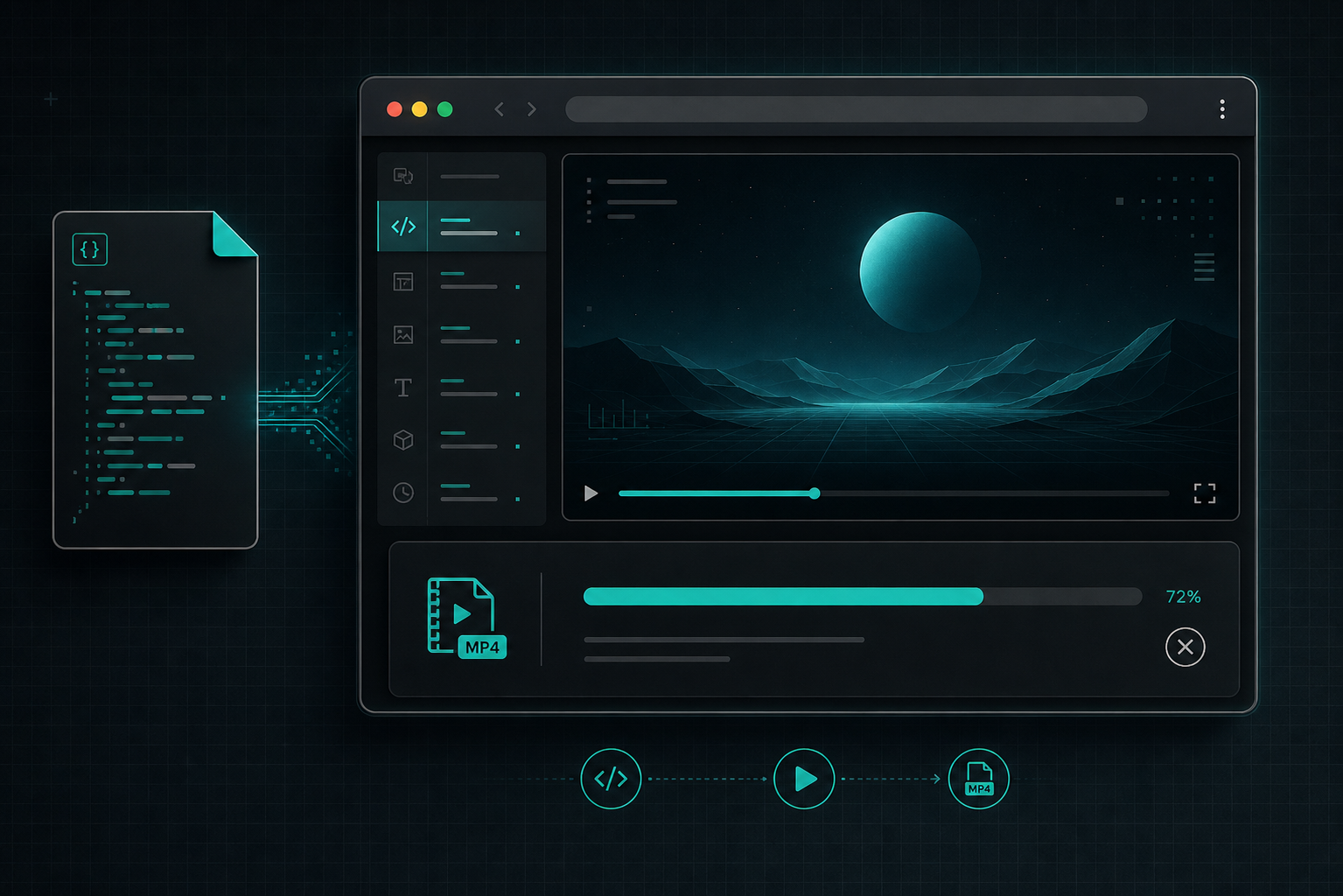Go forward with the right arrow

coord(532,109)
